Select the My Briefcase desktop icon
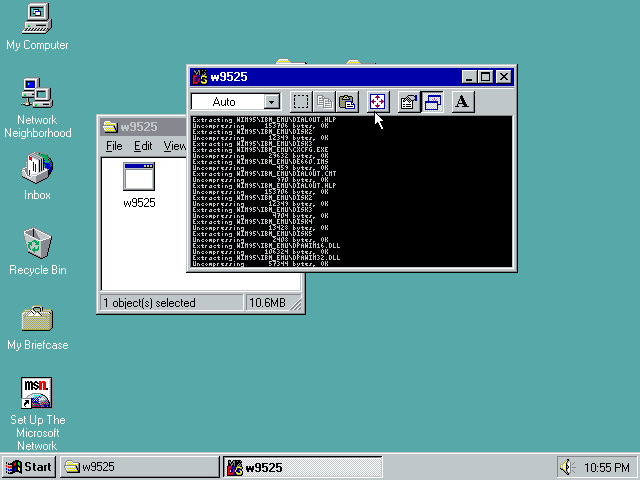Viewport: 640px width, 480px height. click(37, 329)
